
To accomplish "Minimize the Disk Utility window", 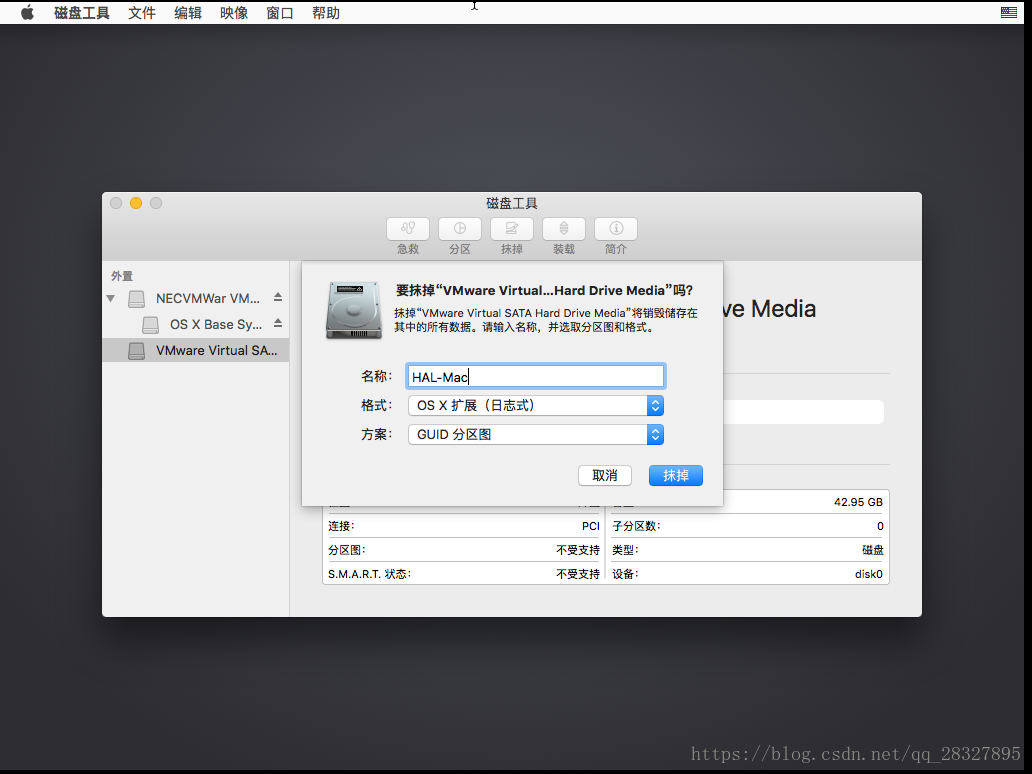I will (136, 203).
